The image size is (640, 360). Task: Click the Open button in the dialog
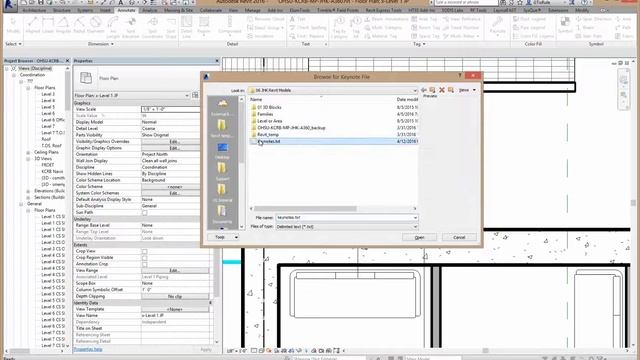click(419, 238)
